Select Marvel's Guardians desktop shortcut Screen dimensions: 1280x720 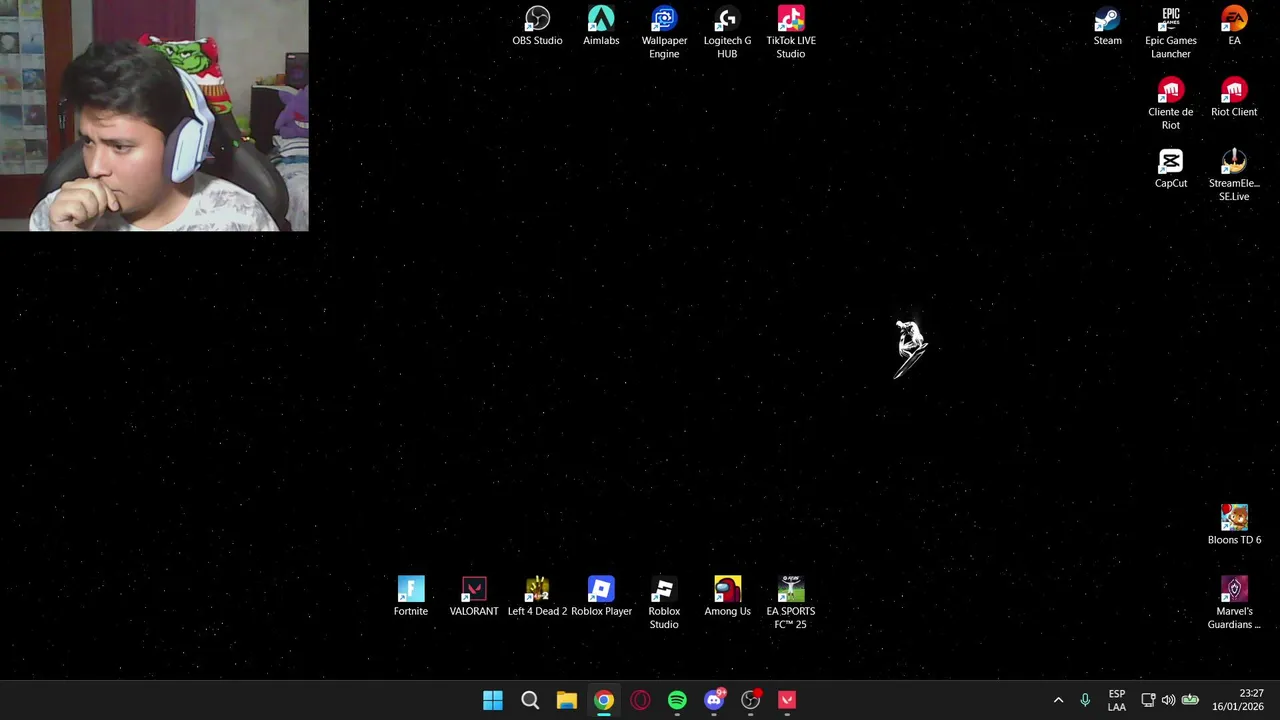1234,603
